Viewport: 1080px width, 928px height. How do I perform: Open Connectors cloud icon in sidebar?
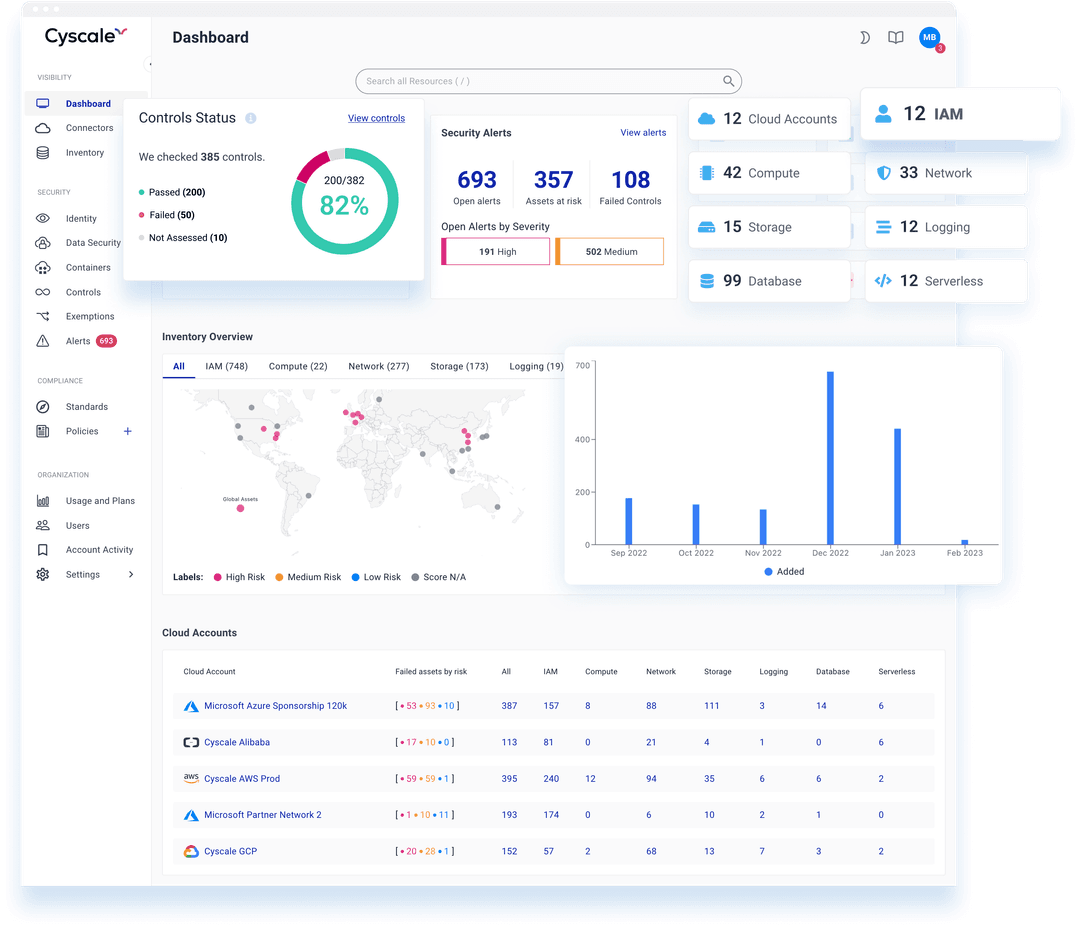(43, 128)
